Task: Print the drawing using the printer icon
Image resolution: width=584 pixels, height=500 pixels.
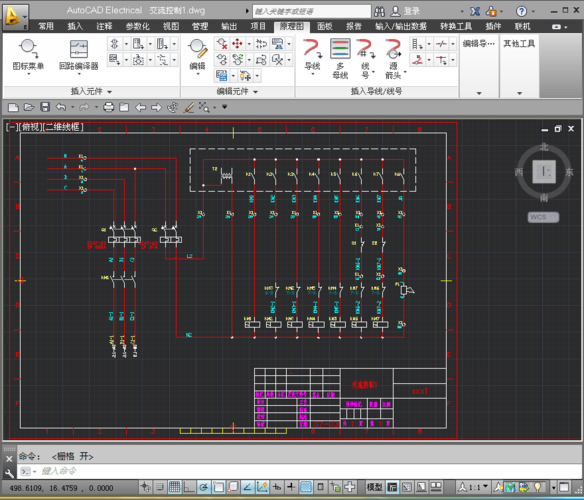Action: 108,107
